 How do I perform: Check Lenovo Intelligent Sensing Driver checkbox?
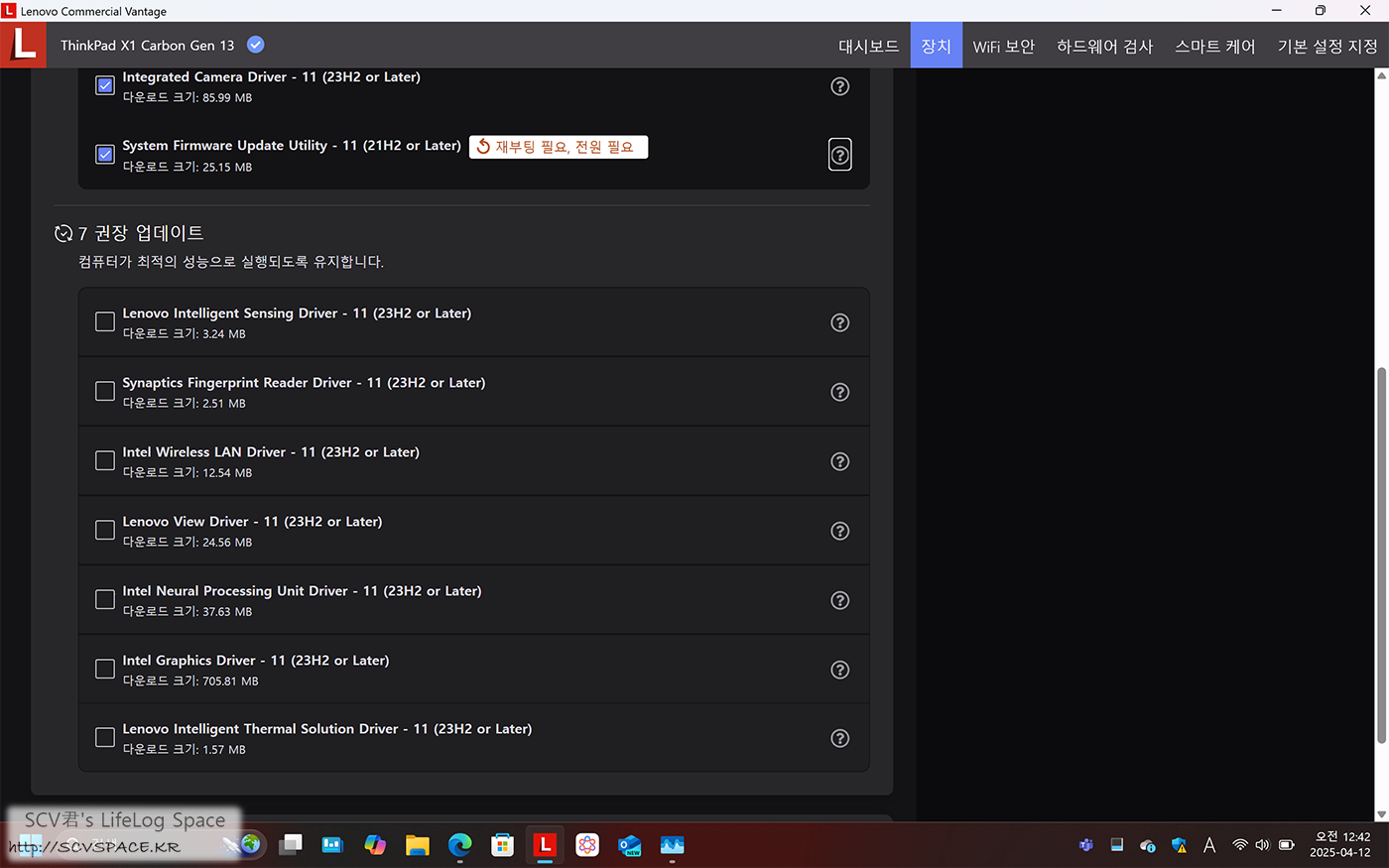[105, 322]
